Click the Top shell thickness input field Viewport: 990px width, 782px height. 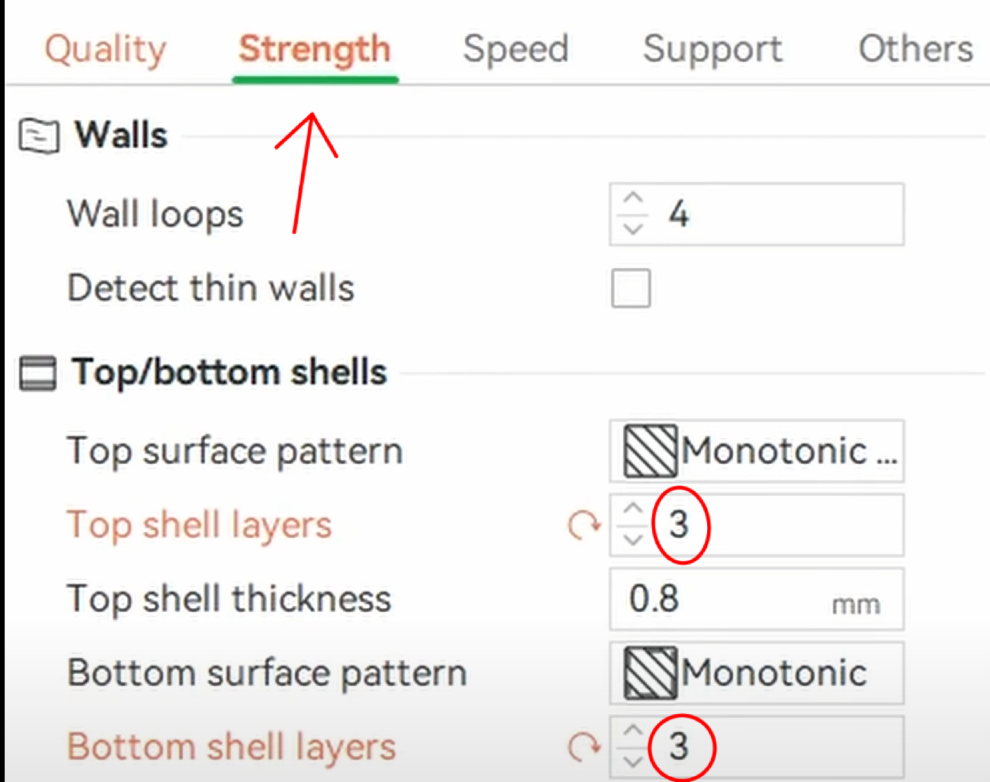tap(720, 599)
